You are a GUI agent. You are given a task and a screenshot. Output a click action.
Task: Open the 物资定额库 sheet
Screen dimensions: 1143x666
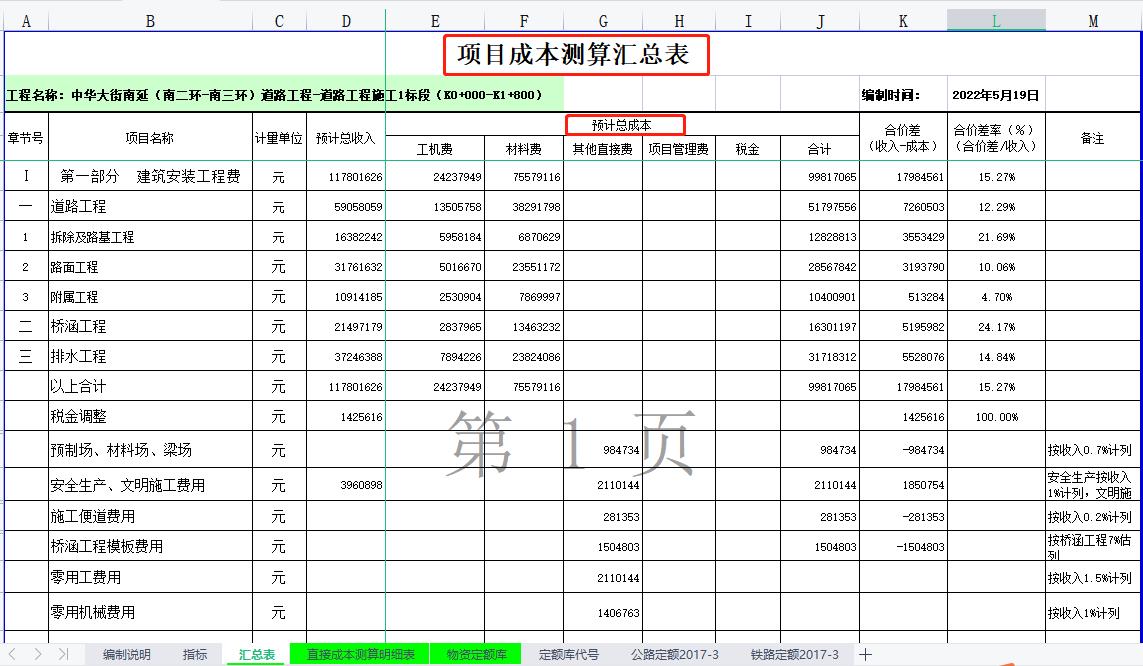pos(474,655)
